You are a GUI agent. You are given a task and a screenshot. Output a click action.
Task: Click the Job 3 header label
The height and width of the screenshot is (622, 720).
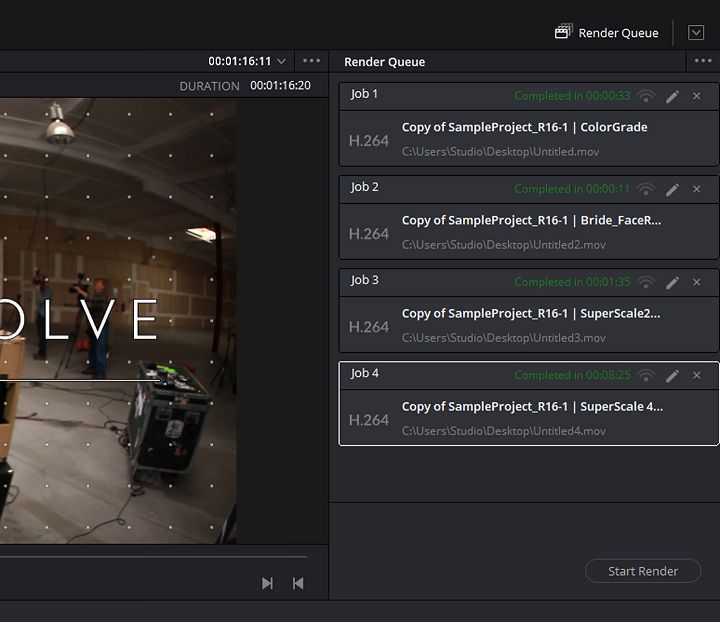coord(365,280)
